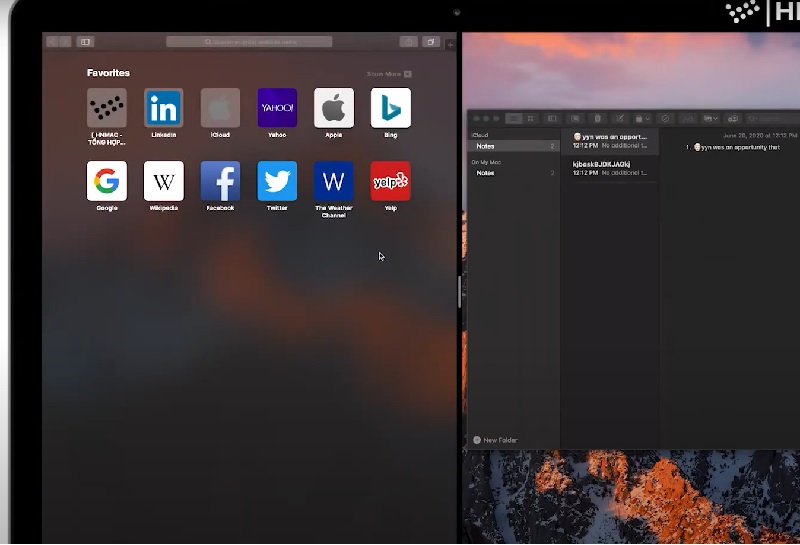Screen dimensions: 800x545
Task: Open the Google favorite icon
Action: point(107,181)
